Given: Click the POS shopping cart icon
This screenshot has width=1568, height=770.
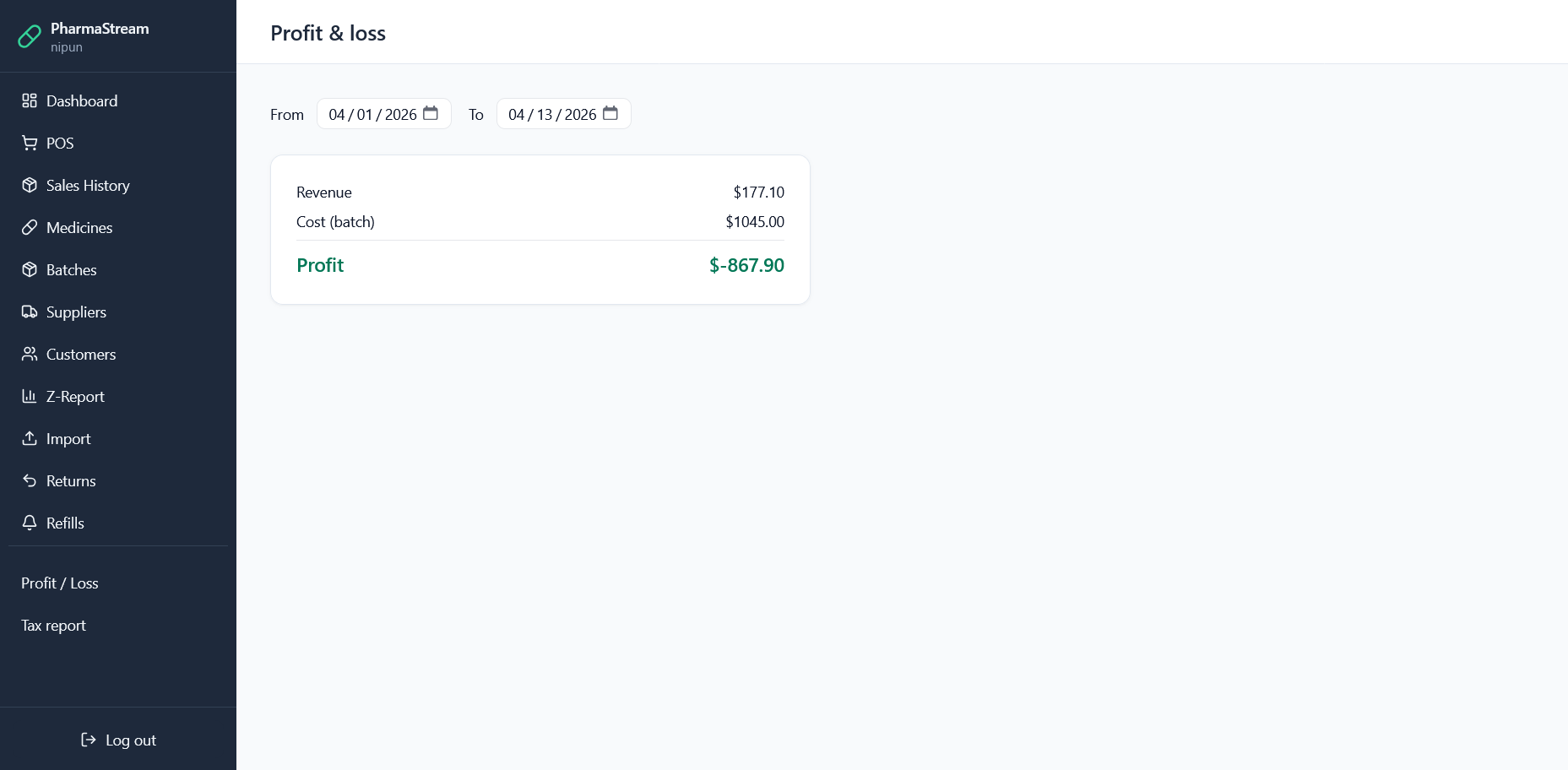Looking at the screenshot, I should (x=30, y=144).
